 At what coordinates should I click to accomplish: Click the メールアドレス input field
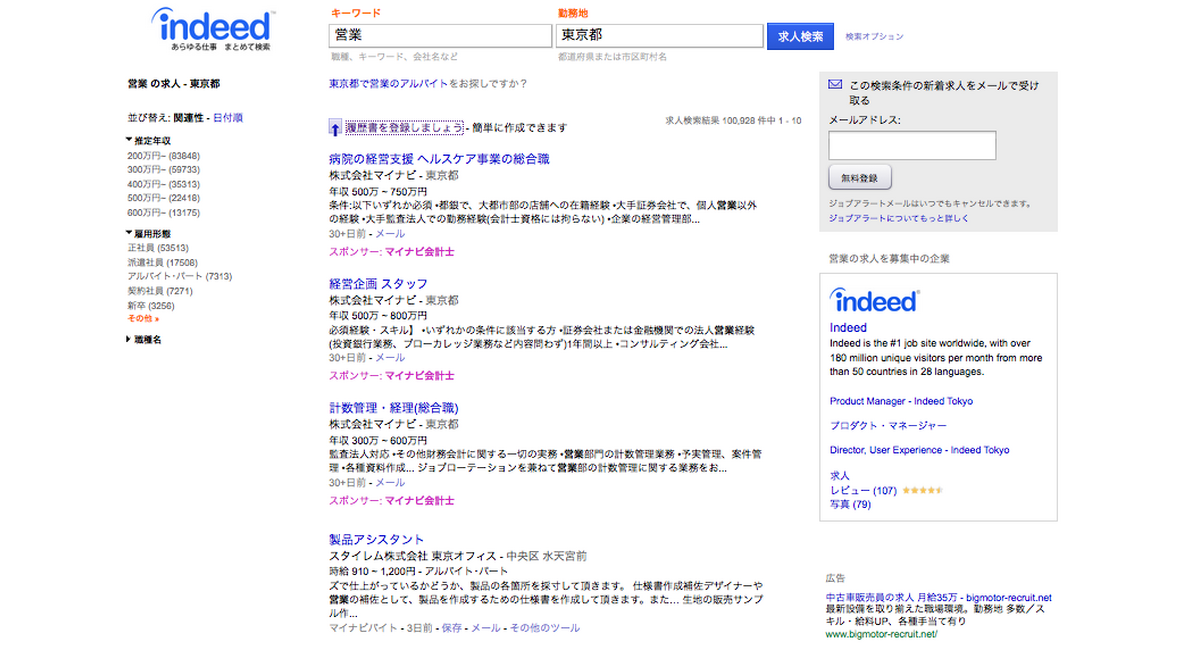click(912, 145)
